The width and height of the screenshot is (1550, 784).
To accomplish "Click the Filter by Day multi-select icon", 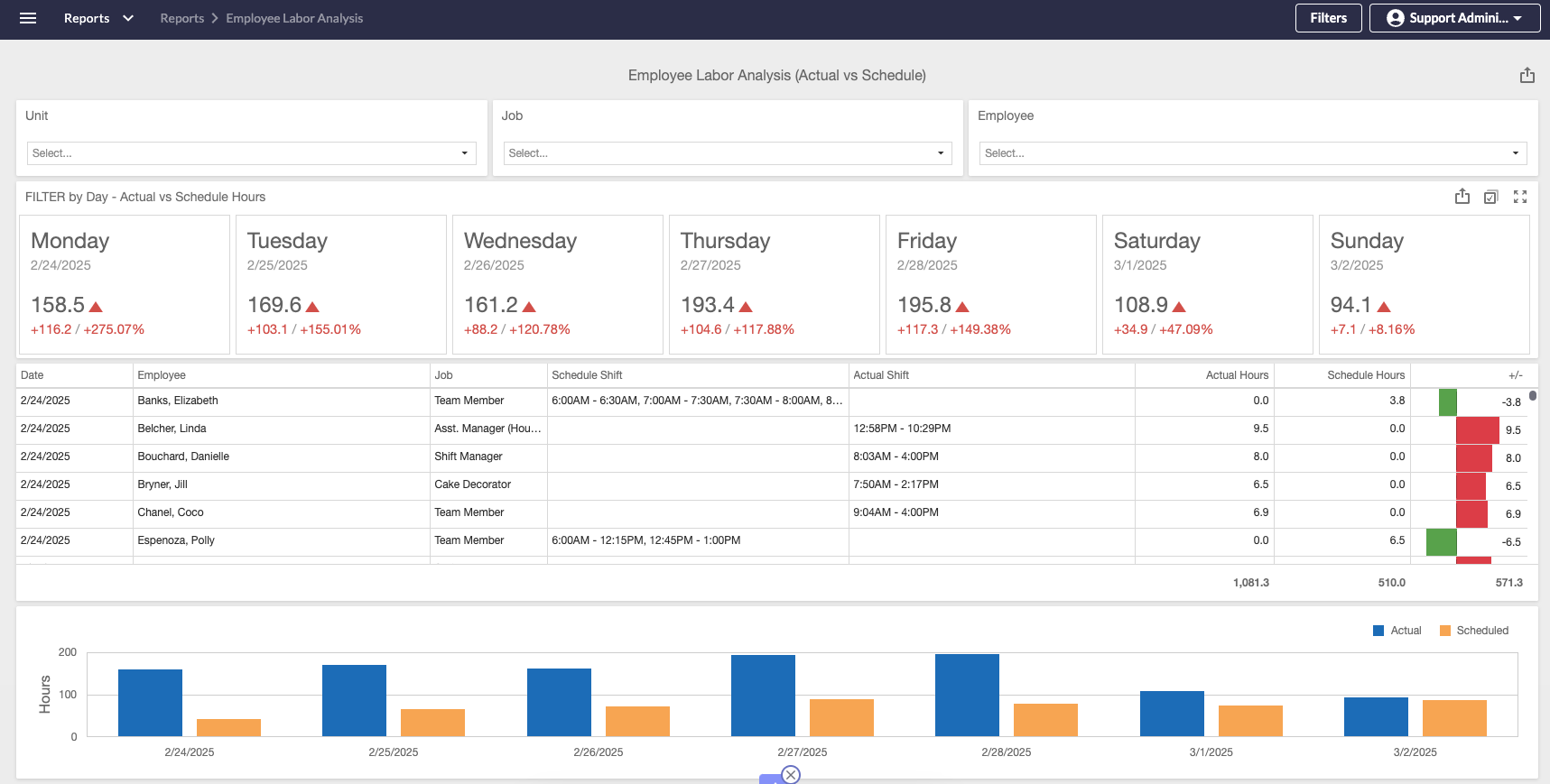I will [x=1490, y=197].
